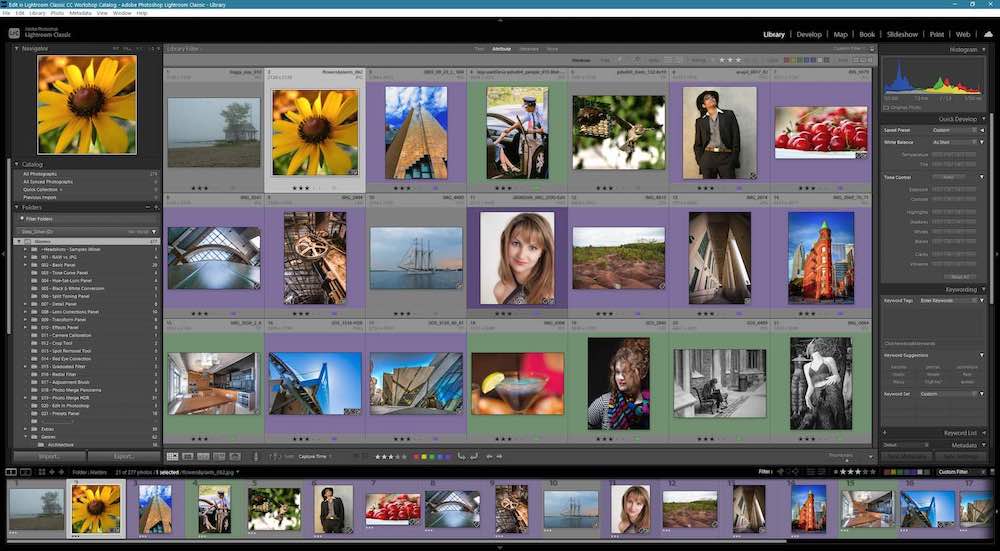This screenshot has width=1000, height=551.
Task: Click the red color label in toolbar
Action: click(x=416, y=457)
